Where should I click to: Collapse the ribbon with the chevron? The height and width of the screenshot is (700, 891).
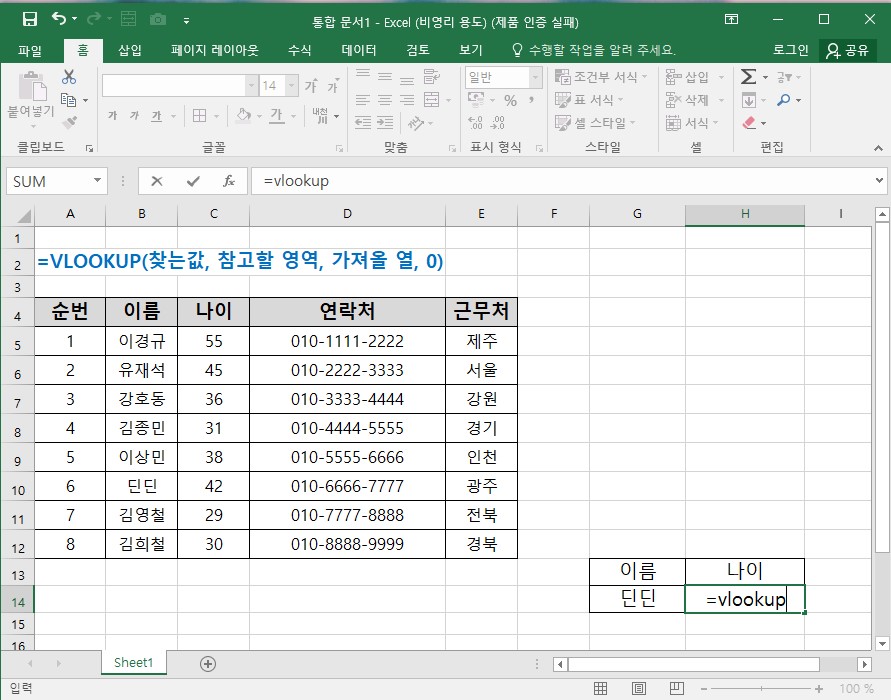click(x=878, y=148)
